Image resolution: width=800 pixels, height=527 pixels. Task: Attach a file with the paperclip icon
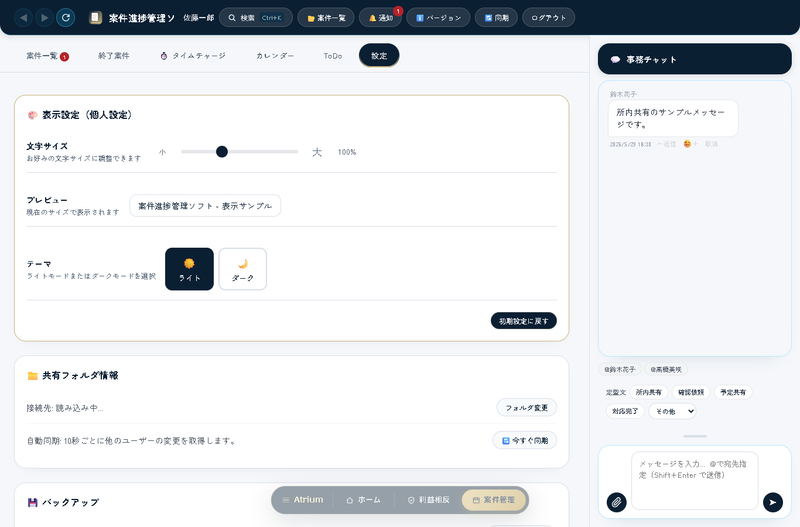[616, 503]
